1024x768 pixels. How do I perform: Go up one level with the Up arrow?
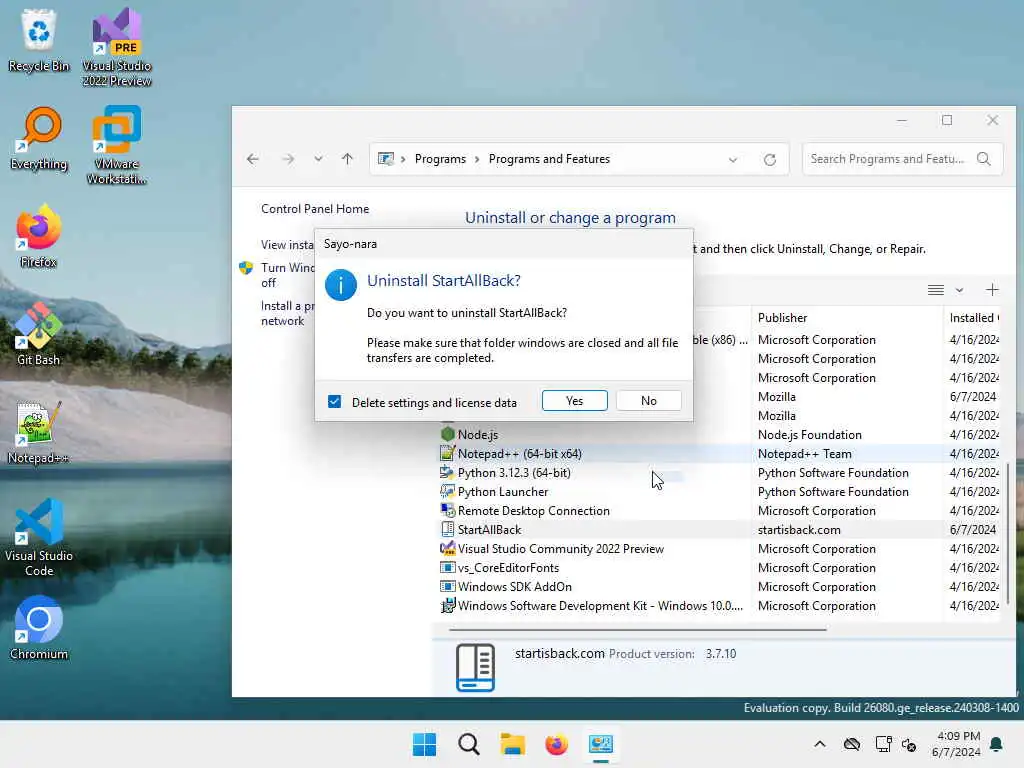(347, 159)
